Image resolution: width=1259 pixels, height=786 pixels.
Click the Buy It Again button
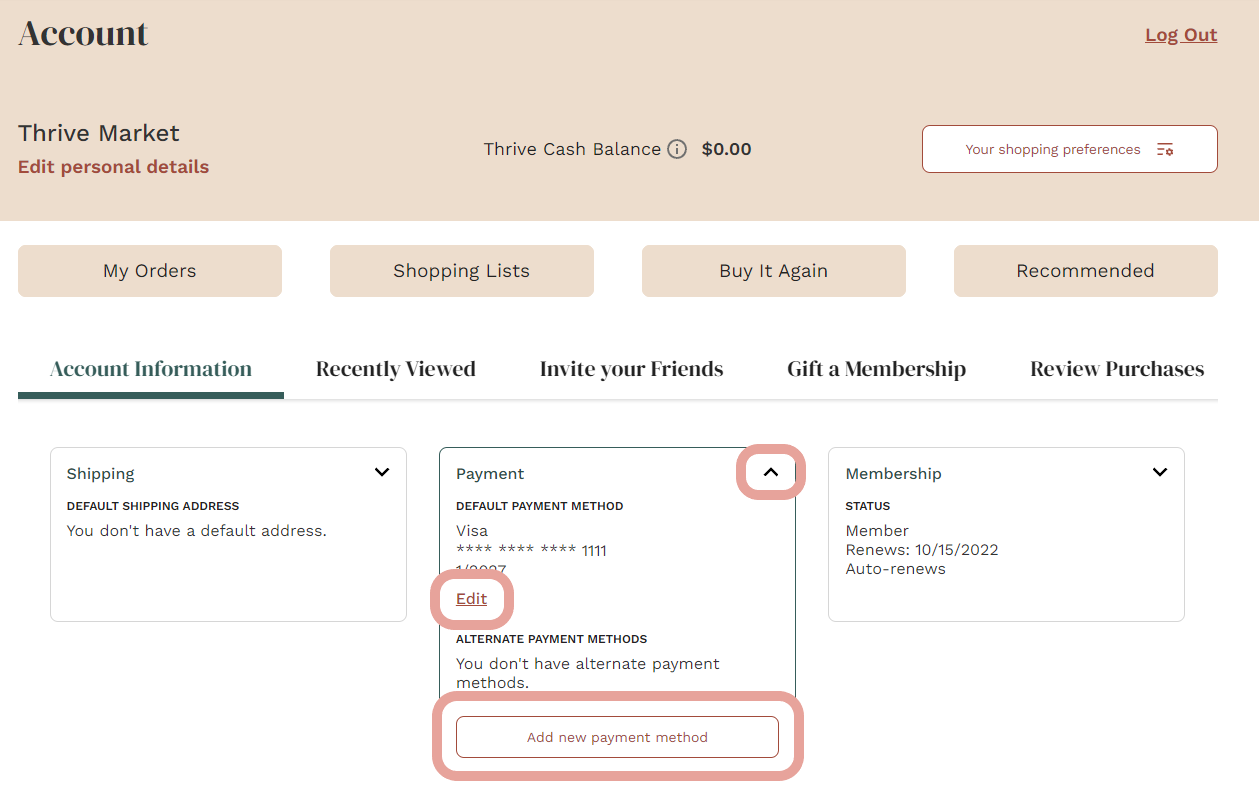click(x=773, y=270)
